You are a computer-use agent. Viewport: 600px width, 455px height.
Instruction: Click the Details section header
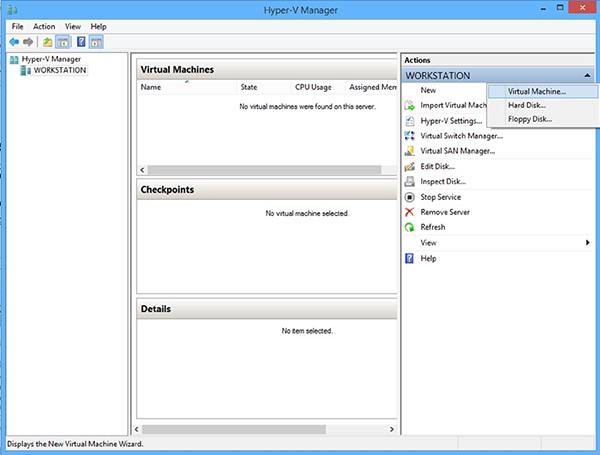click(x=267, y=309)
